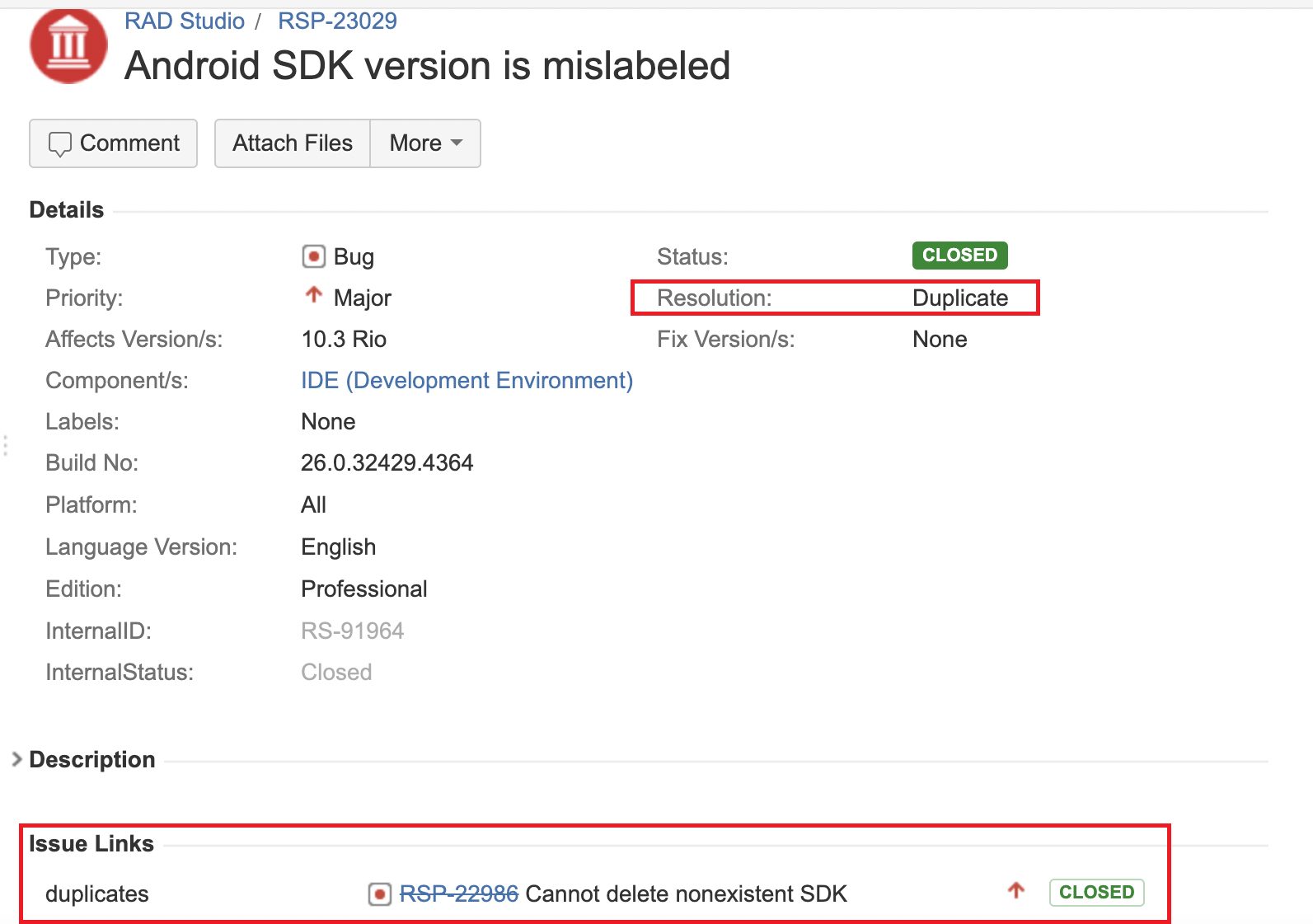1313x924 pixels.
Task: Click the 'Bug' type text
Action: [x=354, y=257]
